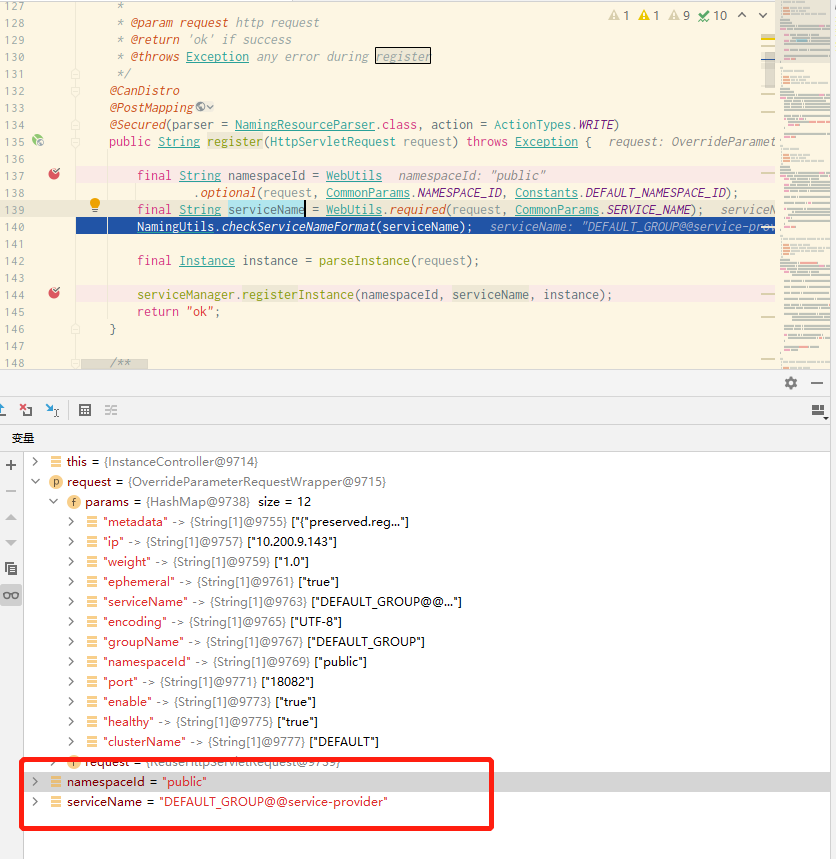The height and width of the screenshot is (859, 836).
Task: Expand the "serviceName" map entry
Action: (71, 602)
